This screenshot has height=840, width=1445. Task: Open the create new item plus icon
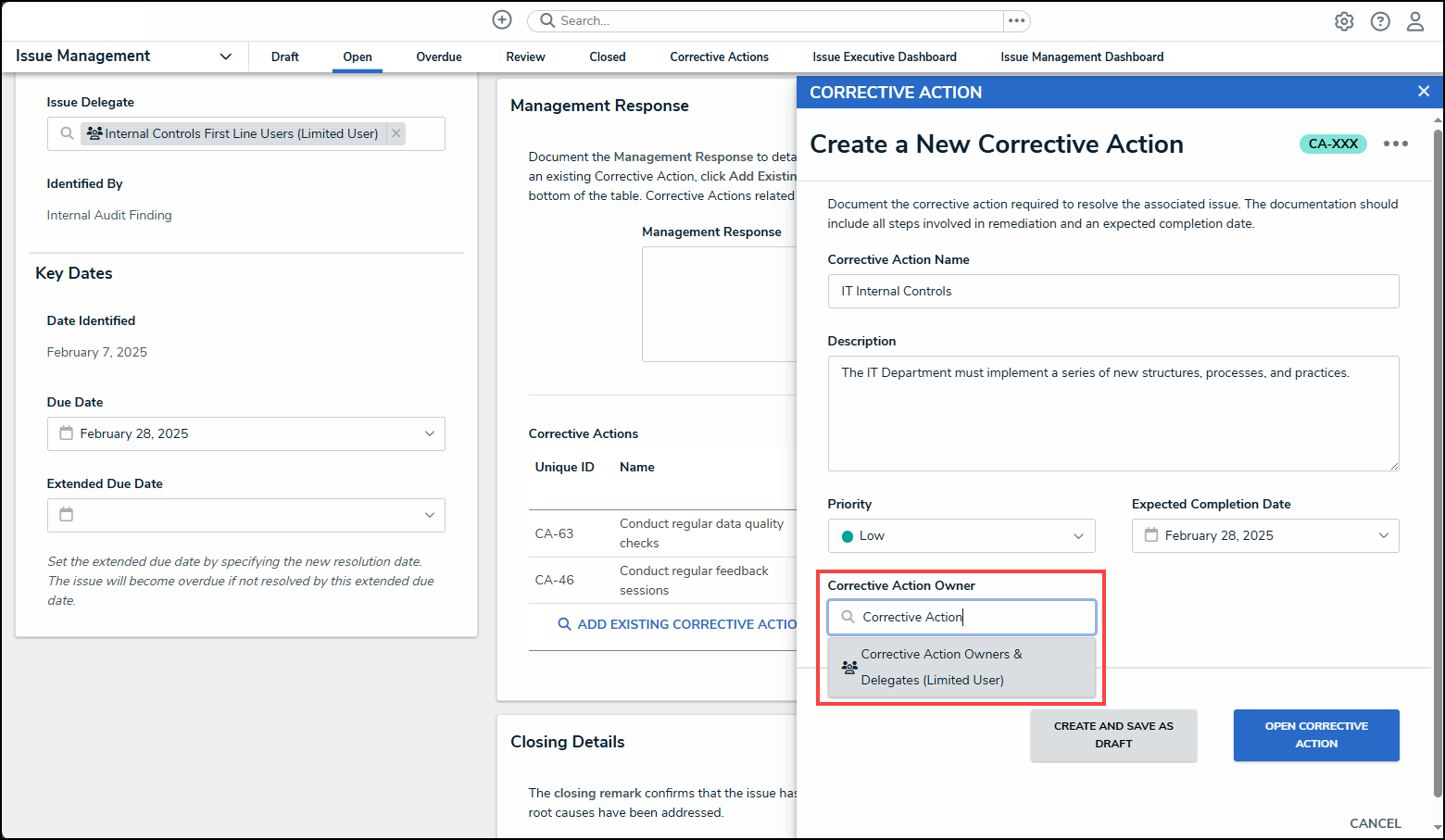501,19
